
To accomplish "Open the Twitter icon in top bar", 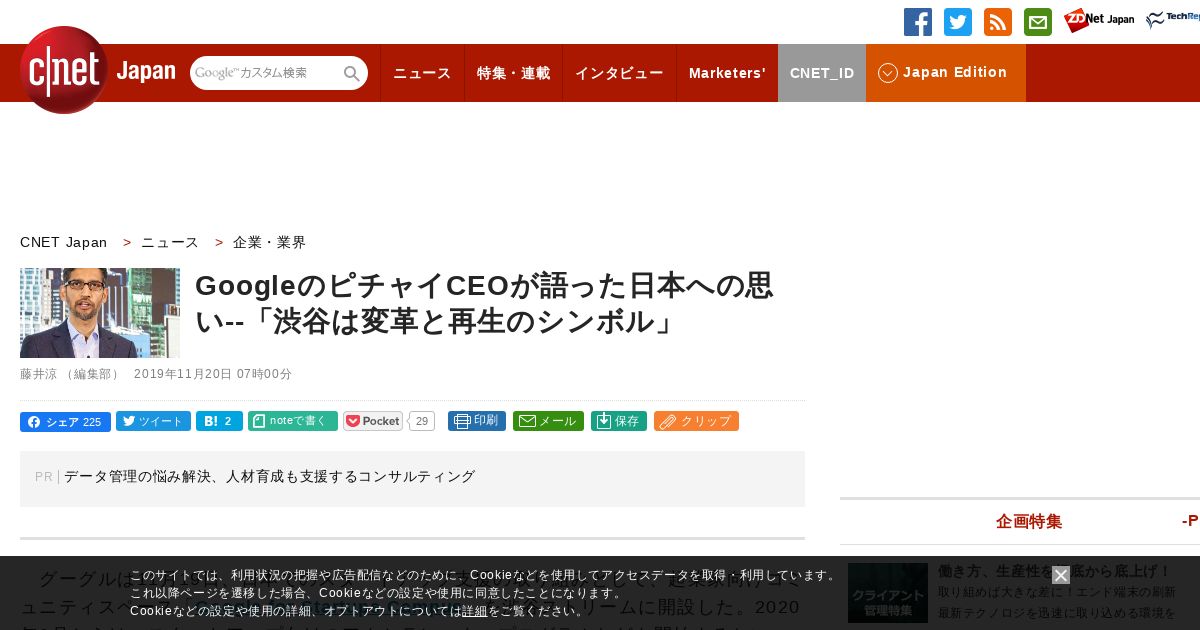I will pyautogui.click(x=958, y=22).
